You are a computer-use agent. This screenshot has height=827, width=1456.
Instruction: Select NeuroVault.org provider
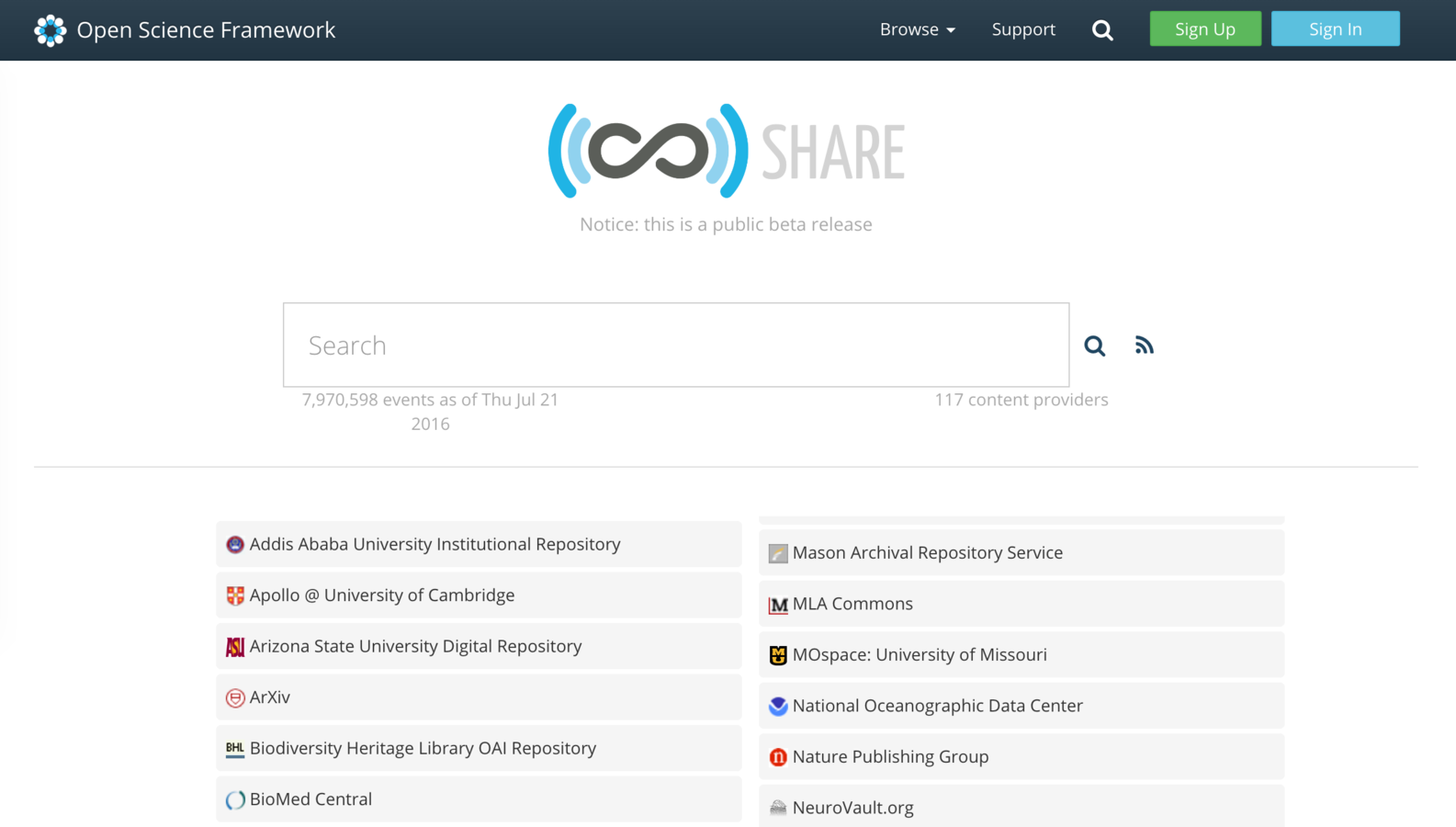point(1021,806)
